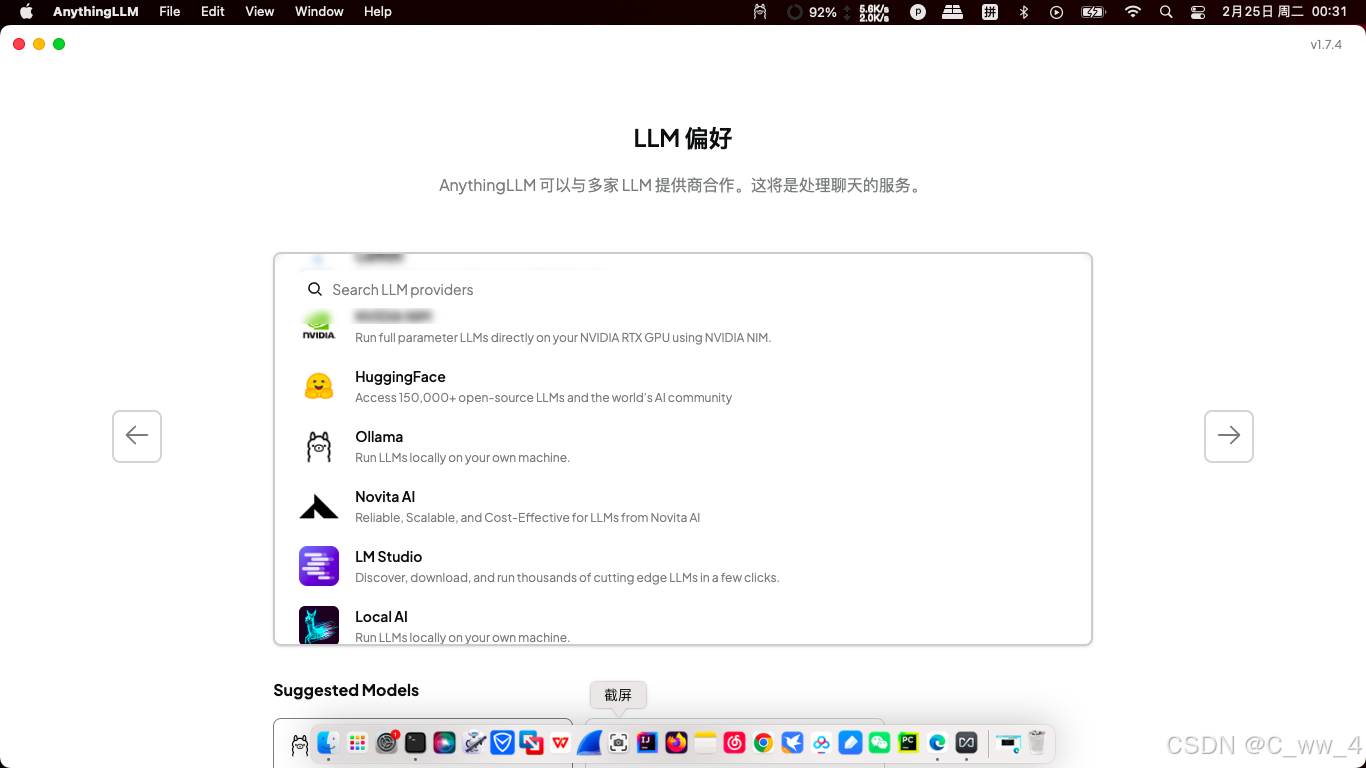Focus the Search LLM providers field

point(683,289)
